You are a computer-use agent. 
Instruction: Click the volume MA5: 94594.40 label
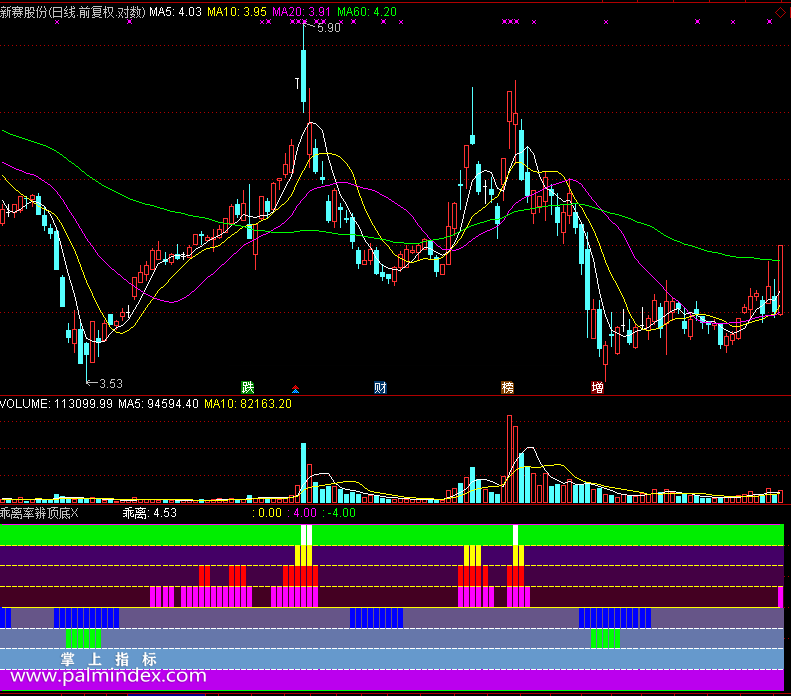(x=158, y=404)
